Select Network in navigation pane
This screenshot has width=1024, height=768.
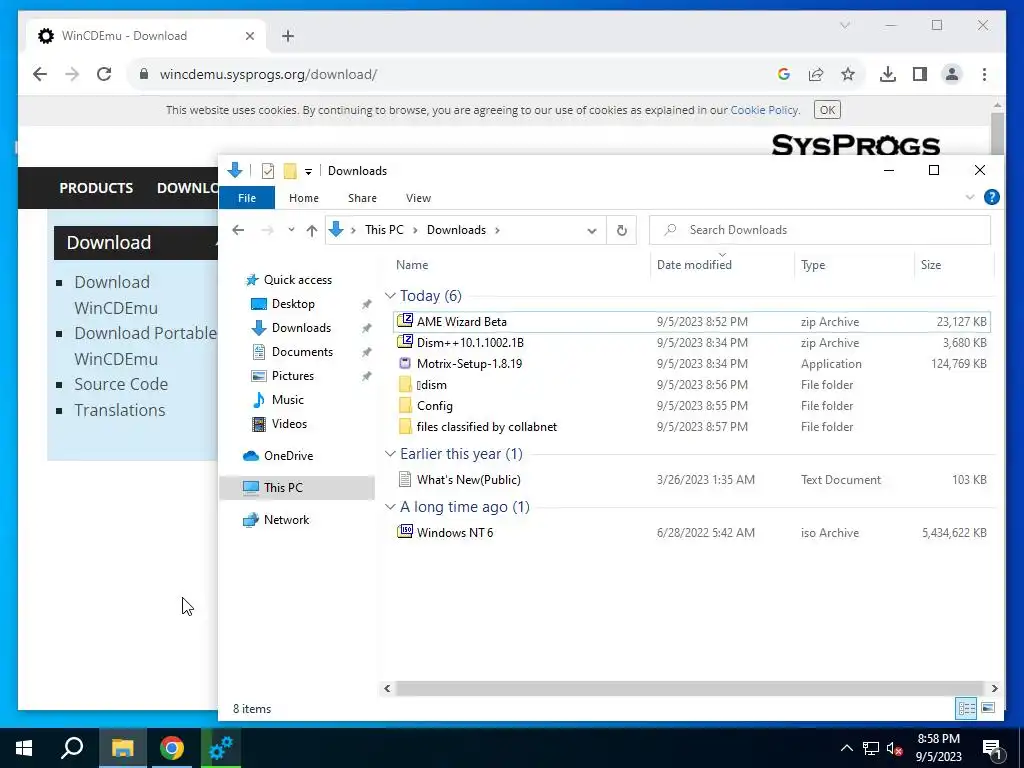coord(286,520)
